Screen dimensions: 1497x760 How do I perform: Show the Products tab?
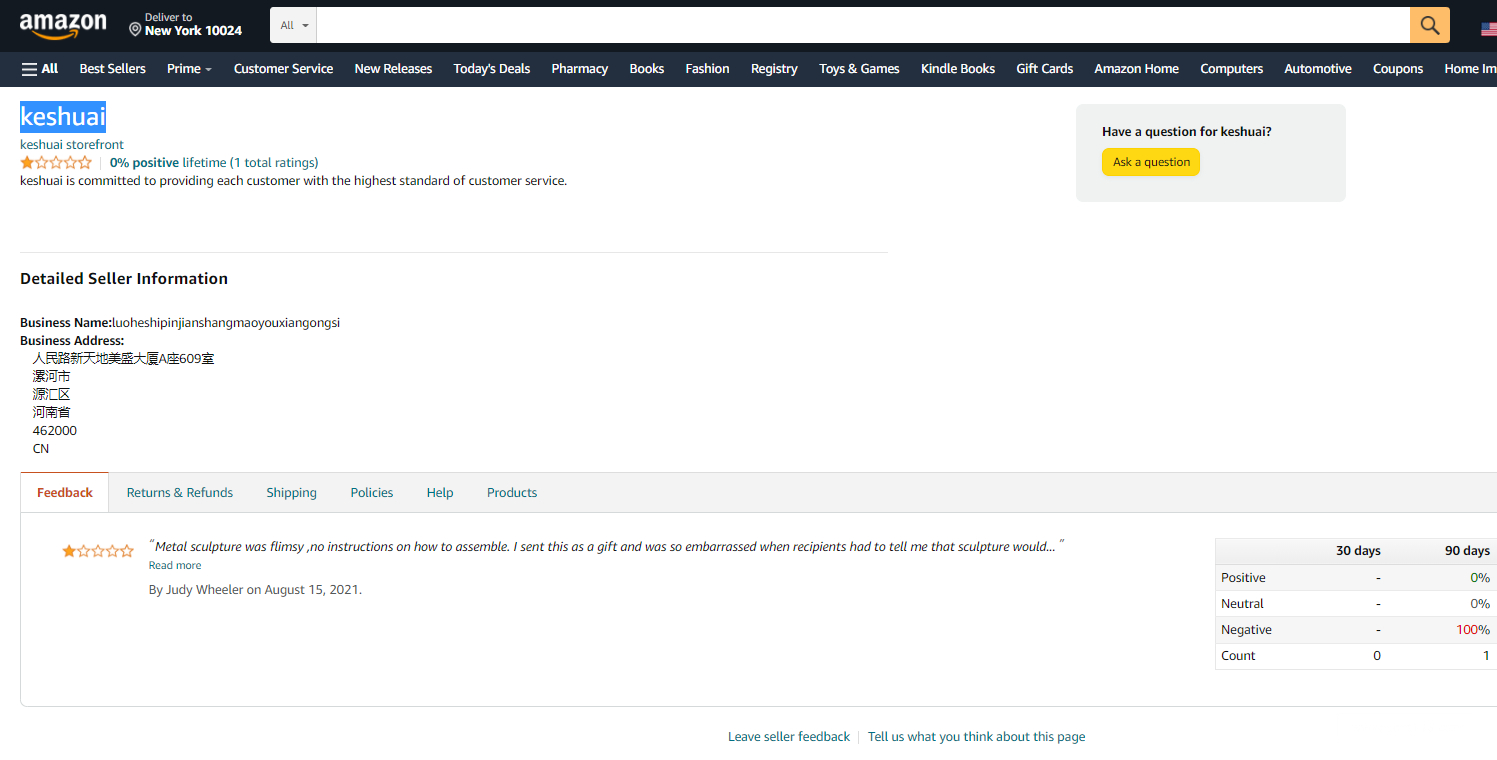pyautogui.click(x=512, y=493)
